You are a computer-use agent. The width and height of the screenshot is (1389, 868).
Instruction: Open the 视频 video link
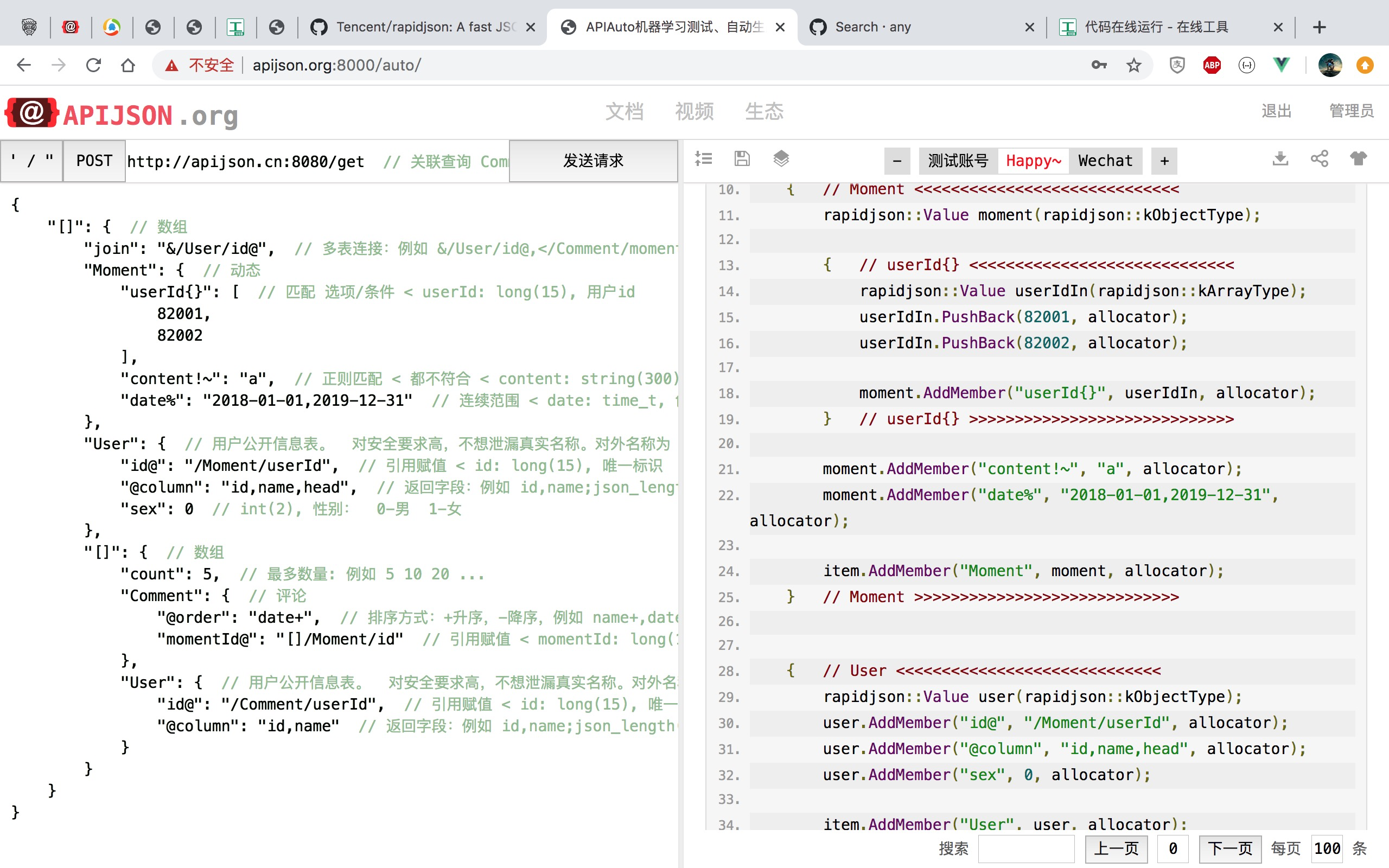click(694, 111)
